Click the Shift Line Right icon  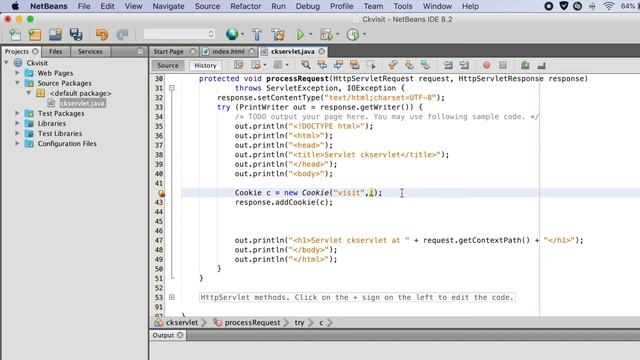pyautogui.click(x=464, y=65)
